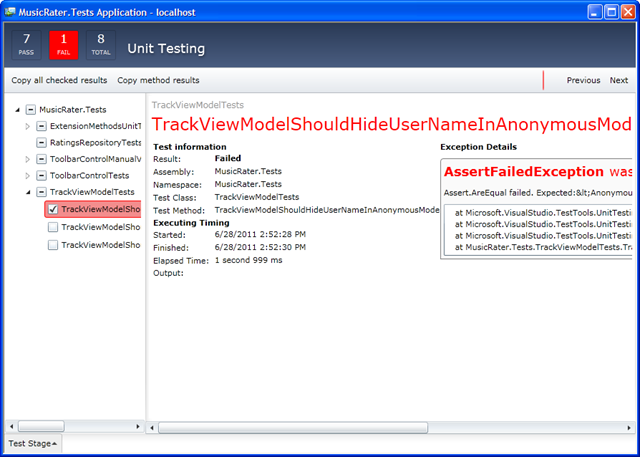Screen dimensions: 640x457
Task: Toggle the RatingsRepositoryTests checkbox
Action: click(x=42, y=143)
